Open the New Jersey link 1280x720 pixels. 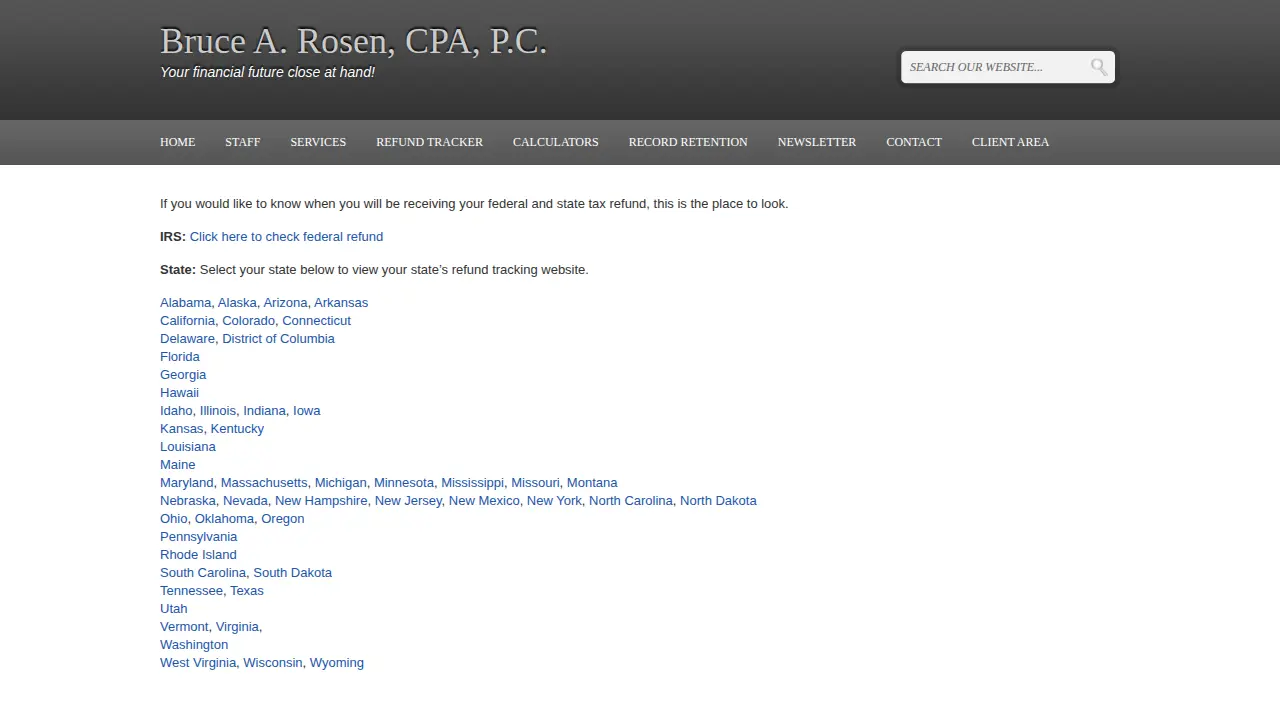click(x=408, y=501)
